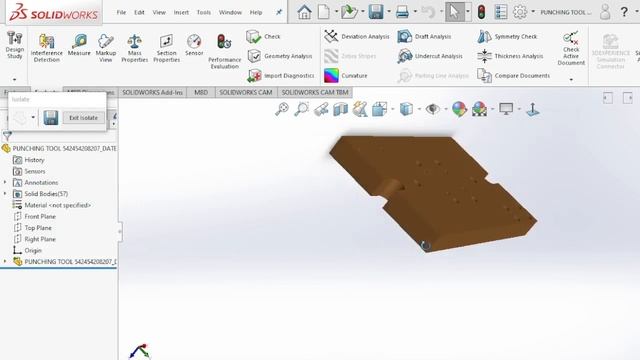Viewport: 640px width, 360px height.
Task: Switch to SOLIDWORKS CAM TBM tab
Action: point(315,93)
